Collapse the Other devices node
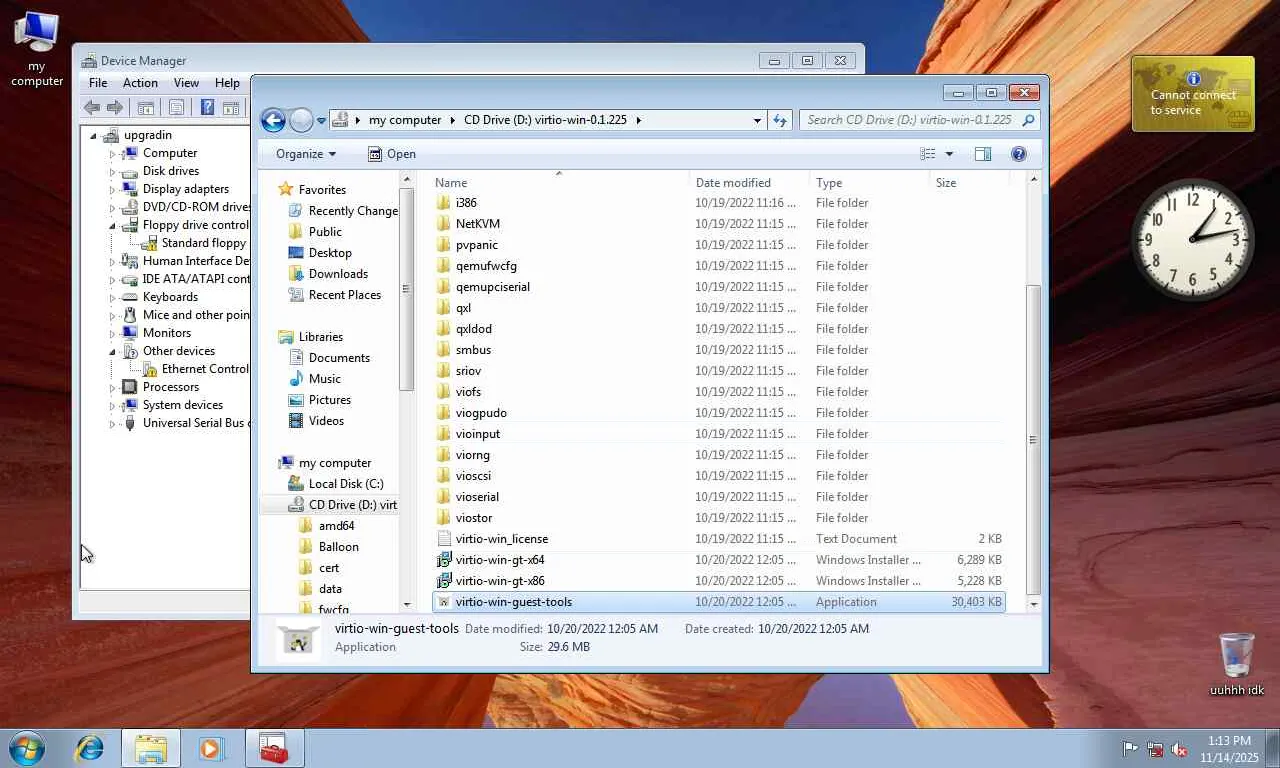The width and height of the screenshot is (1280, 768). [x=113, y=351]
